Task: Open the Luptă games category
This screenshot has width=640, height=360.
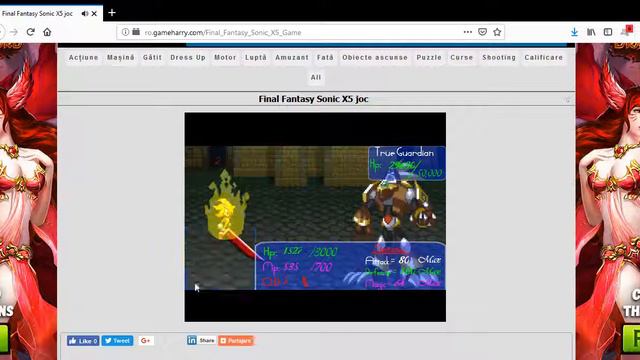Action: (x=256, y=58)
